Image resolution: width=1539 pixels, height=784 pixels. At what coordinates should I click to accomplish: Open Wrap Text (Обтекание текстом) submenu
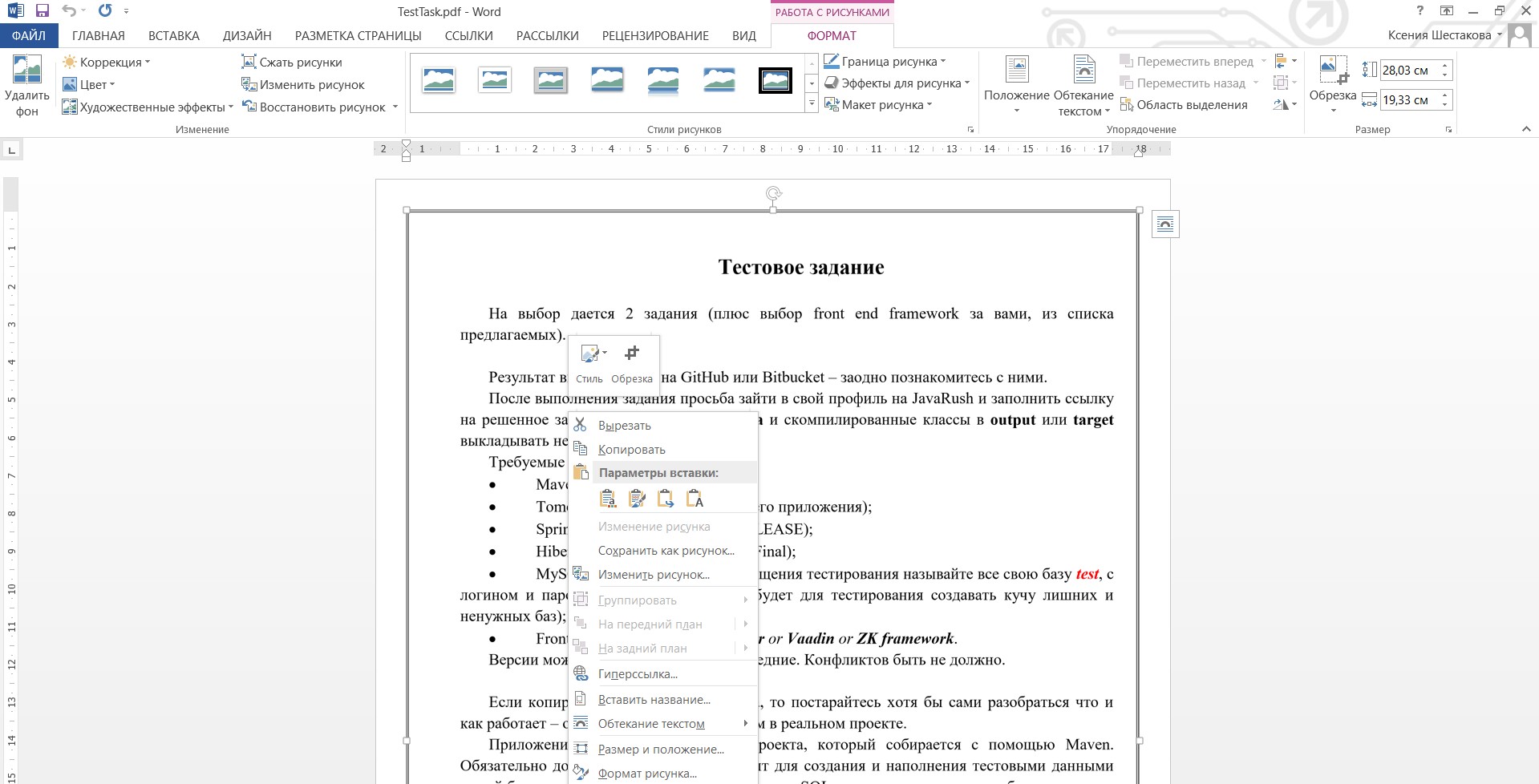point(663,724)
